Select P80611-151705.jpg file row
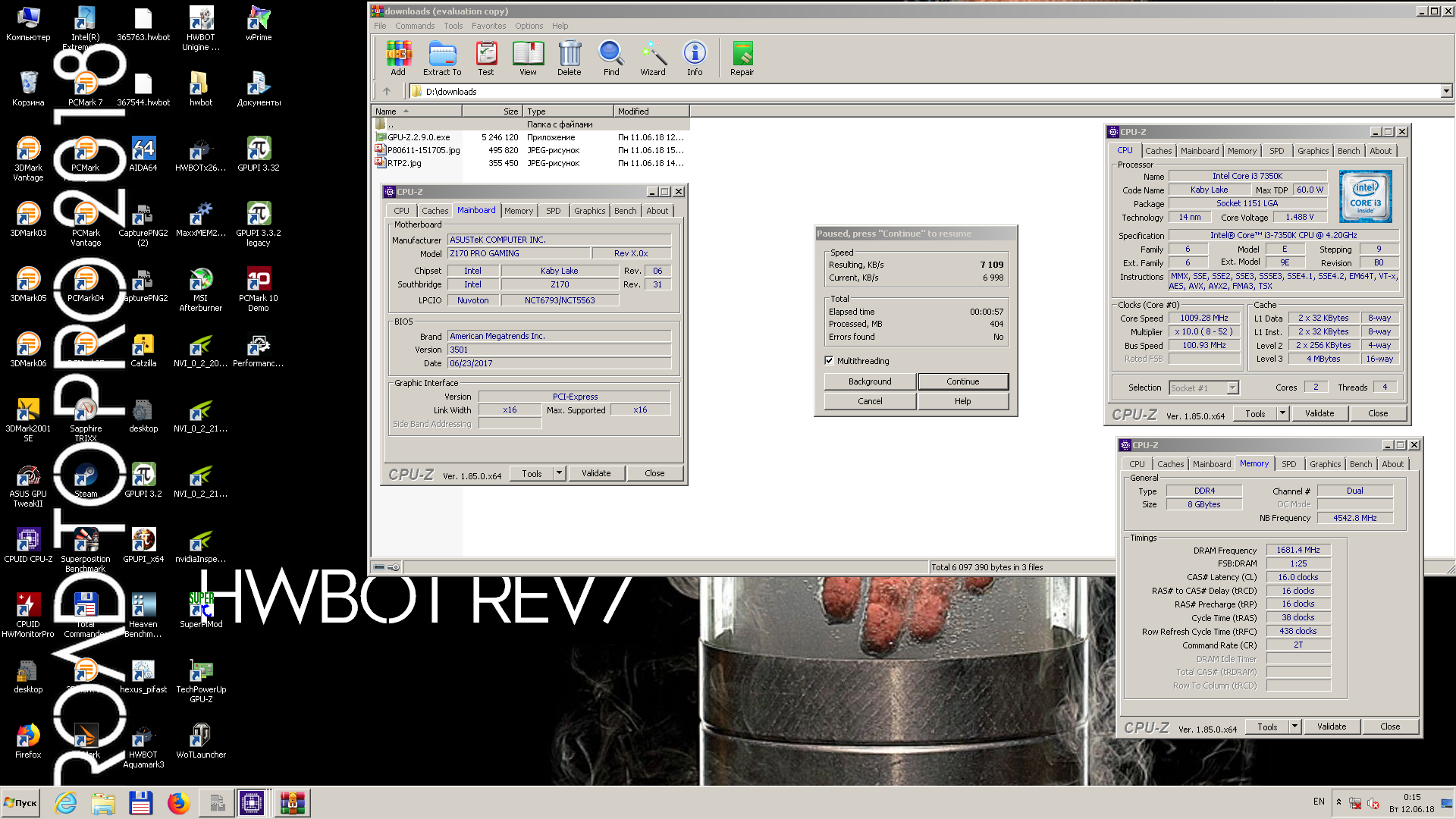The width and height of the screenshot is (1456, 819). (x=531, y=150)
